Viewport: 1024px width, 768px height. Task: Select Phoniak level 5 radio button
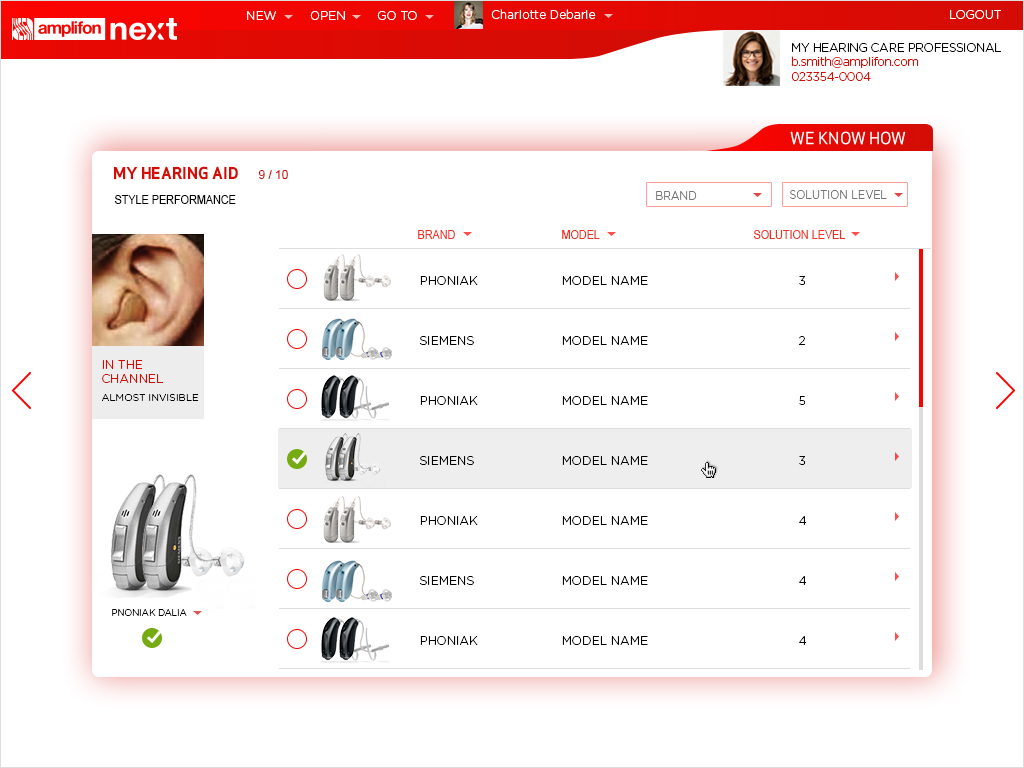[x=297, y=399]
